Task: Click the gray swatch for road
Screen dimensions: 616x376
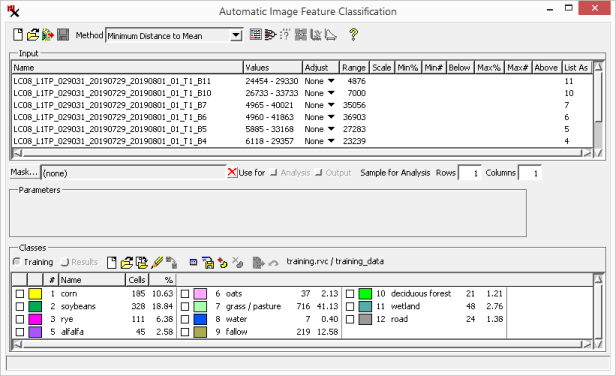Action: [x=365, y=319]
